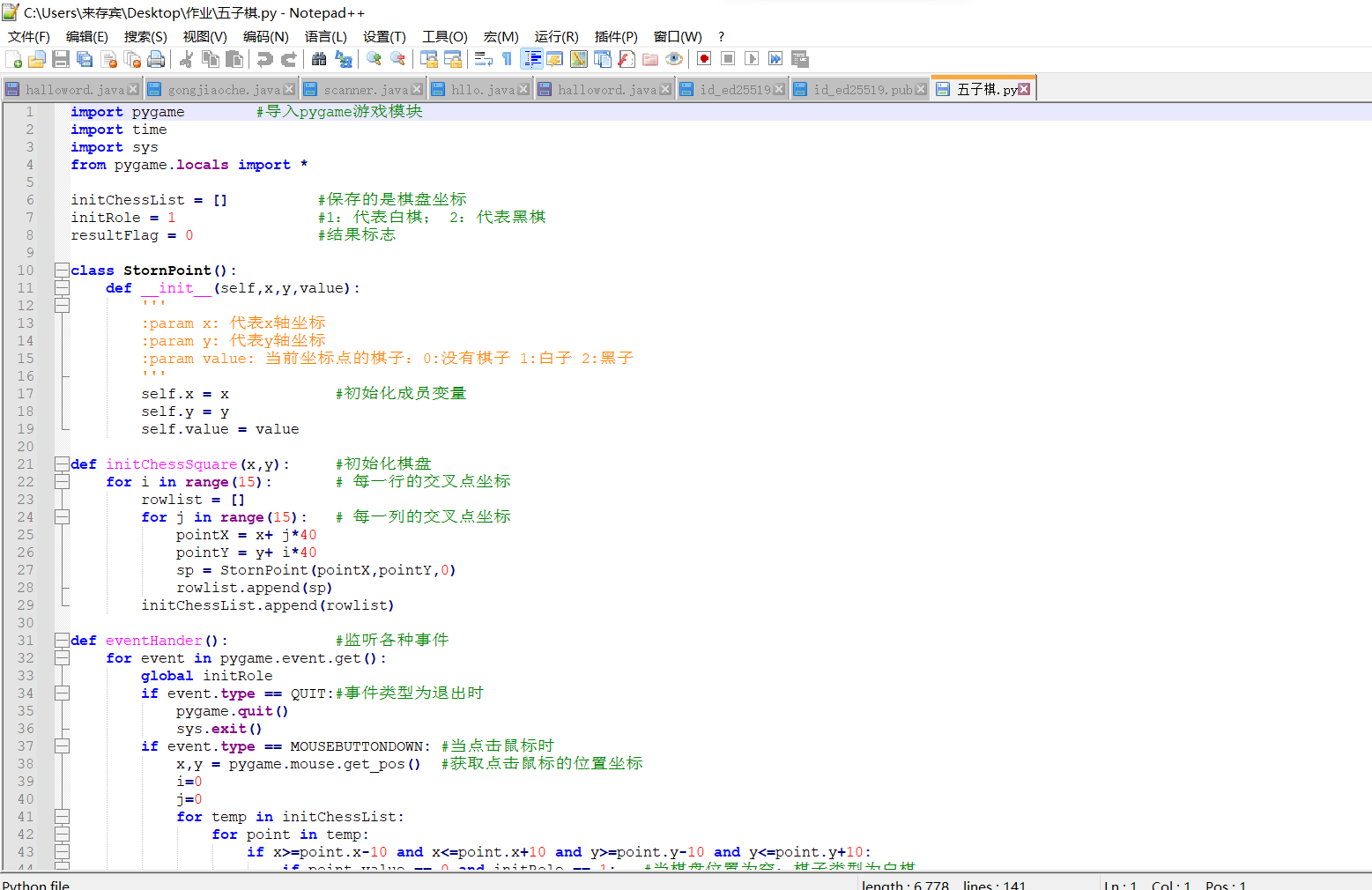Click the Zoom Out magnifier icon
The image size is (1372, 890).
[x=397, y=59]
